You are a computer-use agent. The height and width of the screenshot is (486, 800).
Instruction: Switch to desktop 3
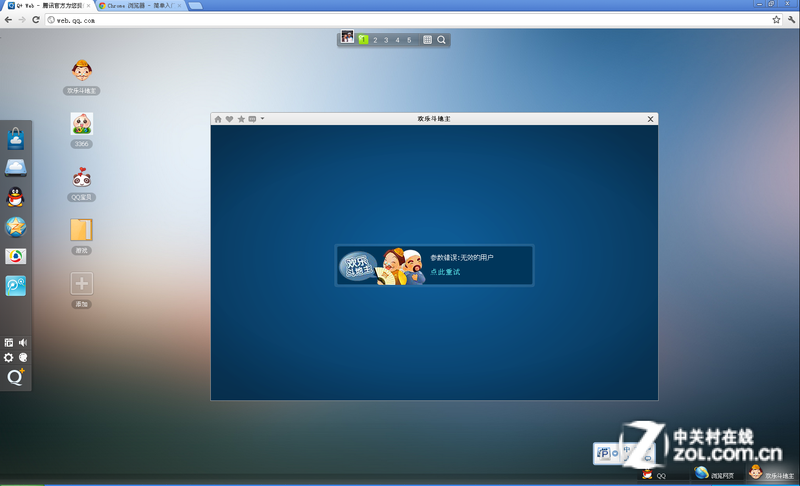[386, 40]
